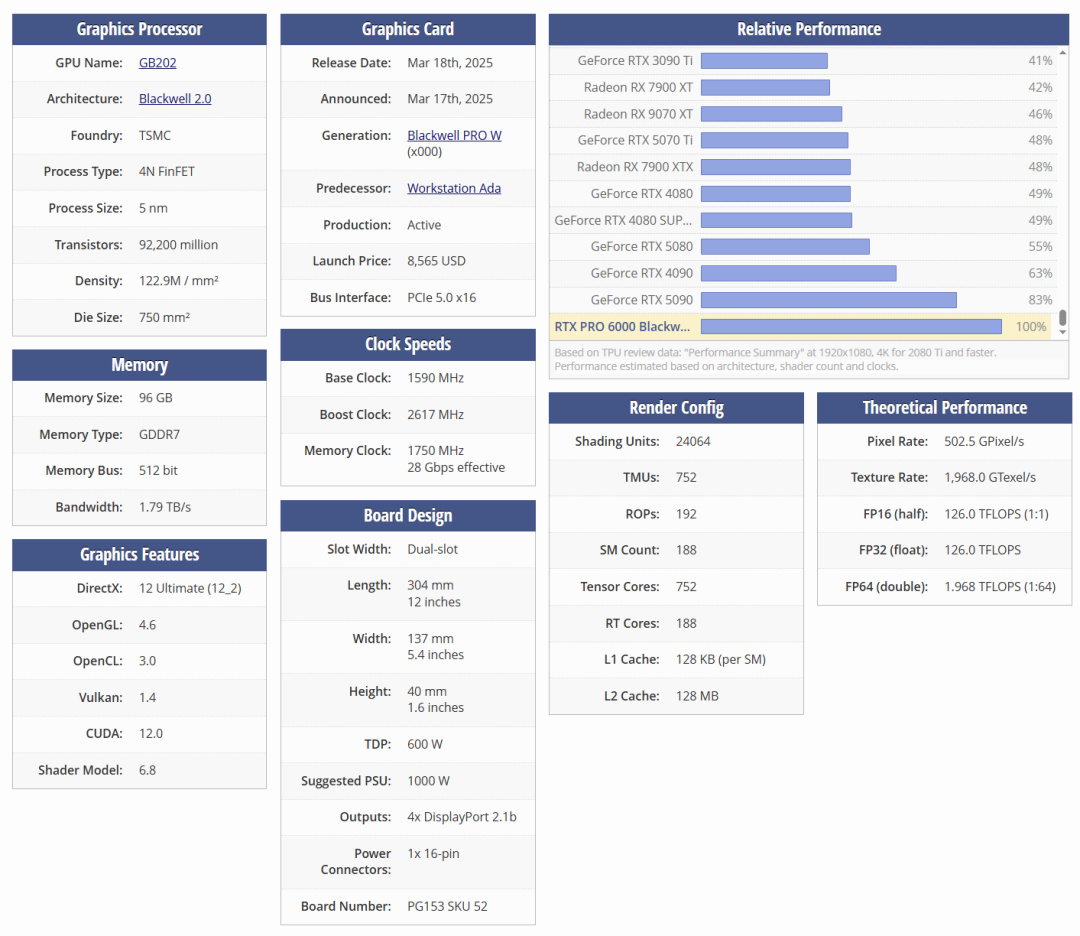
Task: Click the 12.0 CUDA value
Action: click(151, 734)
